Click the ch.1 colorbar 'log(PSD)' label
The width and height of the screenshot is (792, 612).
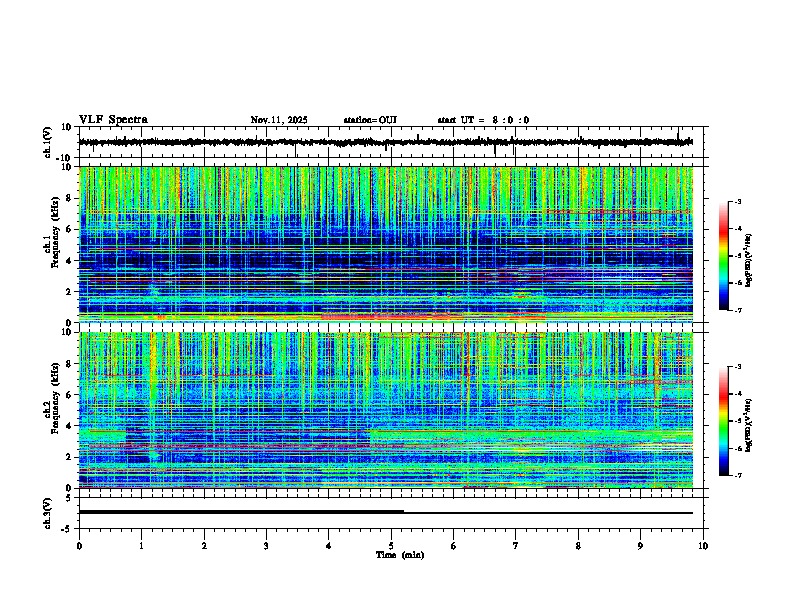[x=749, y=260]
